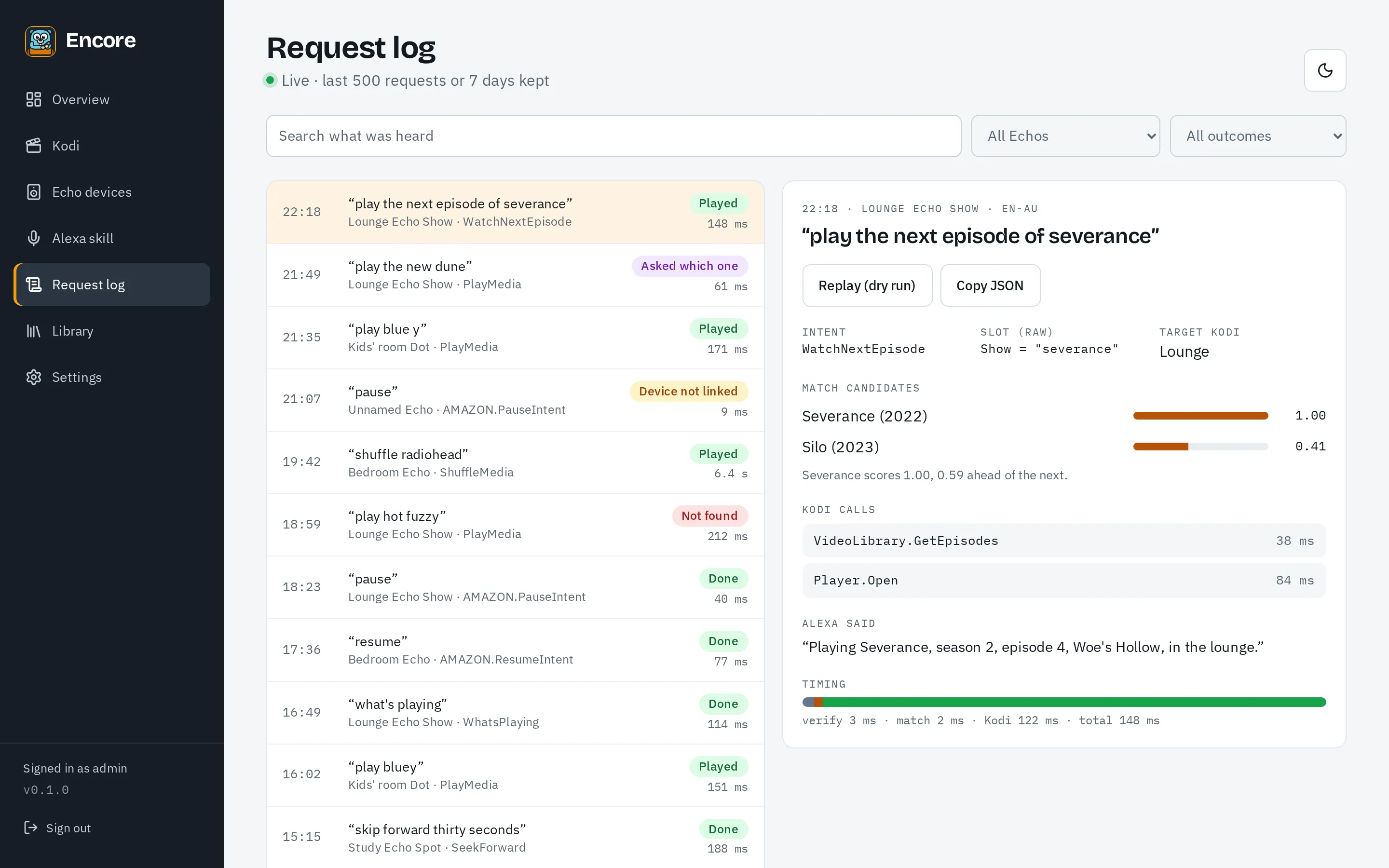This screenshot has width=1389, height=868.
Task: Click the Encore logo icon
Action: coord(40,41)
